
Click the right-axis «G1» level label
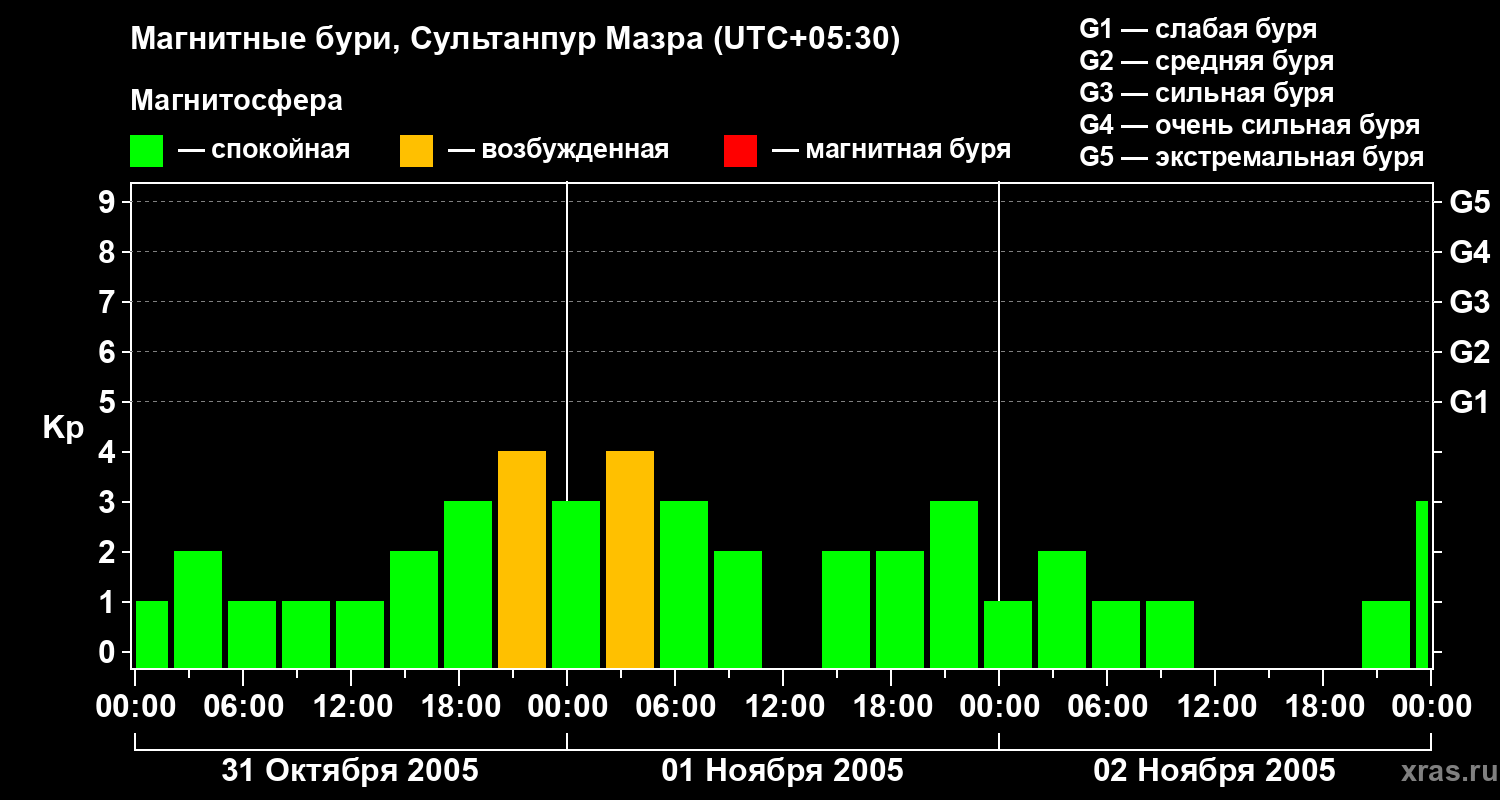[x=1470, y=402]
